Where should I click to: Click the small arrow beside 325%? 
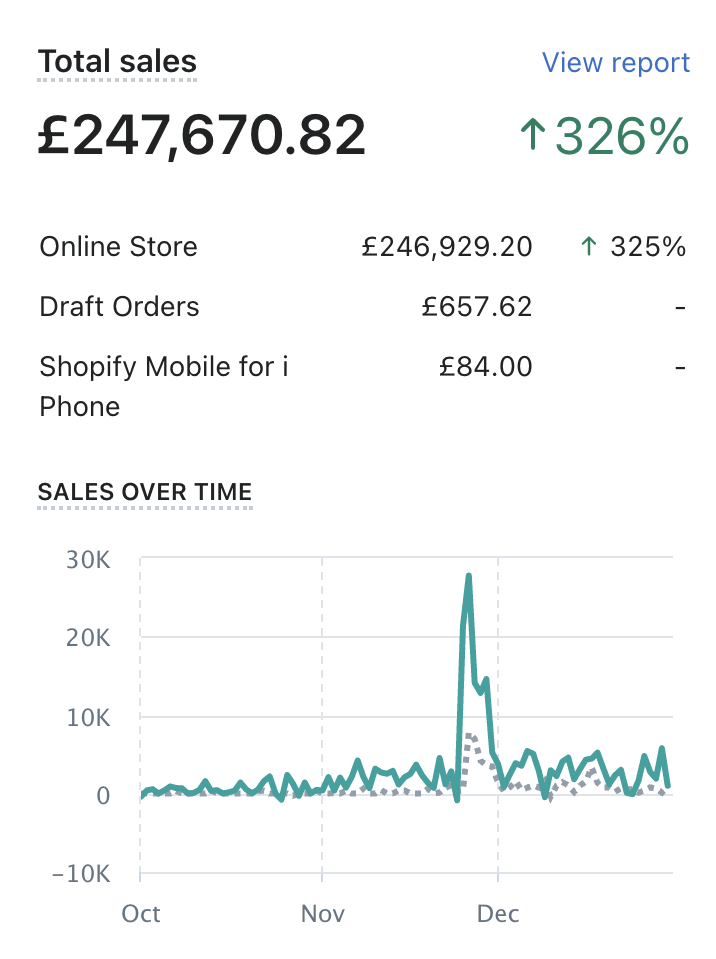(x=589, y=247)
